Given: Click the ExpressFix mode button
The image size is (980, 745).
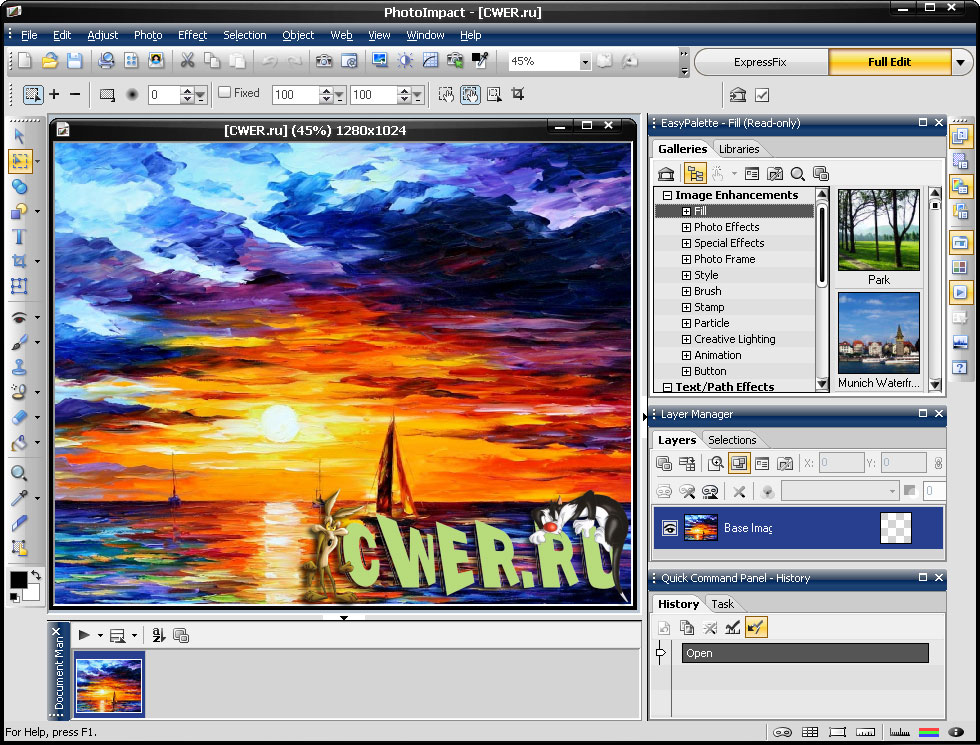Looking at the screenshot, I should [760, 62].
